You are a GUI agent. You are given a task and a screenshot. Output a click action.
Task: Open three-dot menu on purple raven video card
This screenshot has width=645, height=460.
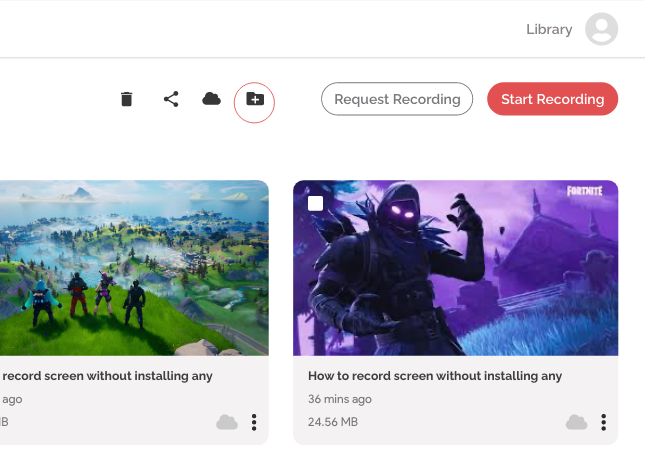click(x=603, y=422)
